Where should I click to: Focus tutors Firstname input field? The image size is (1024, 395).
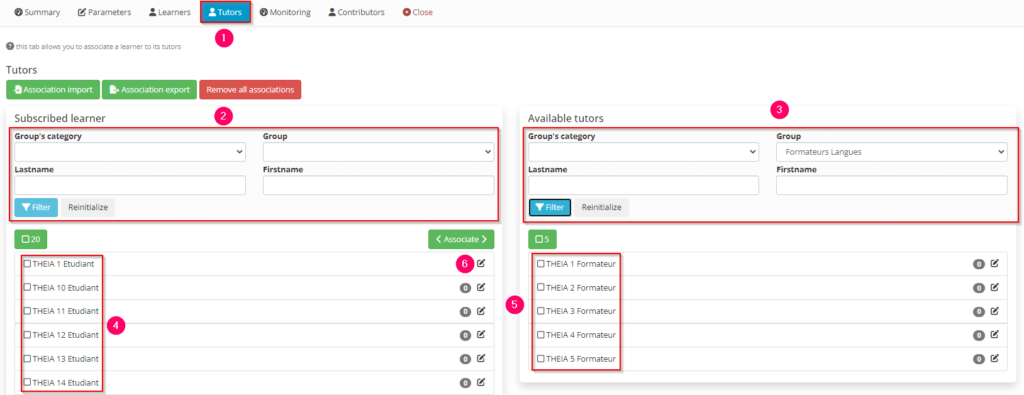tap(892, 185)
